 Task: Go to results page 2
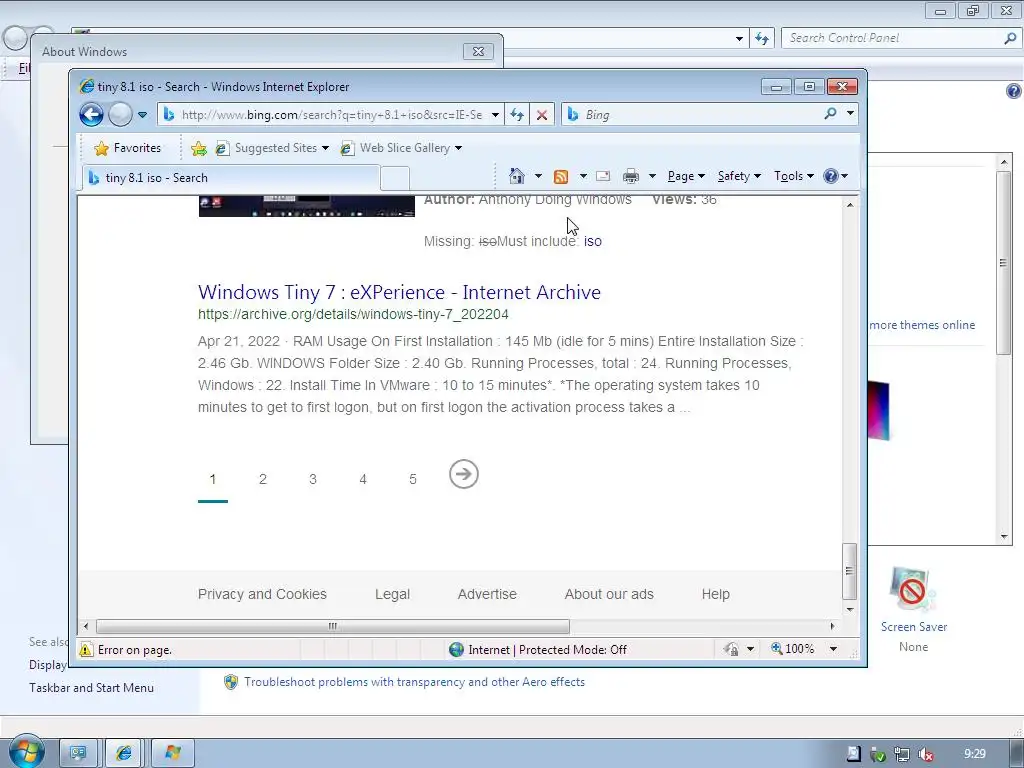pos(263,479)
